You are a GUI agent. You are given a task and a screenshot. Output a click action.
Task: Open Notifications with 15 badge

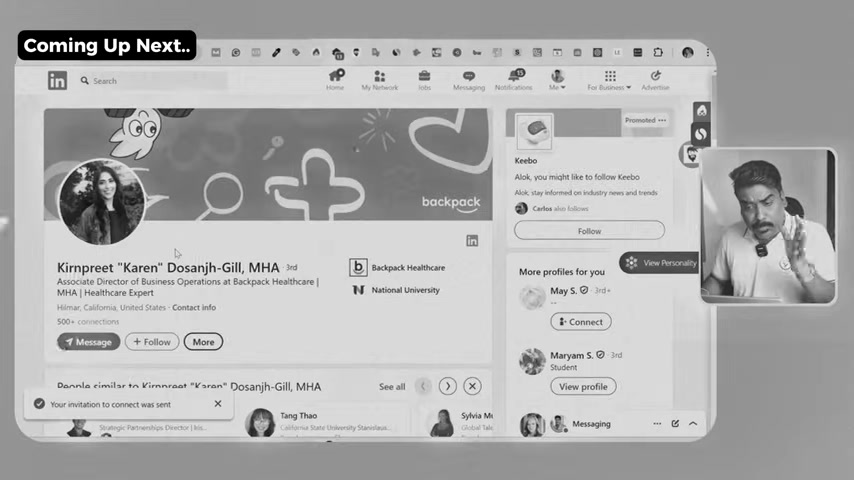pos(514,80)
